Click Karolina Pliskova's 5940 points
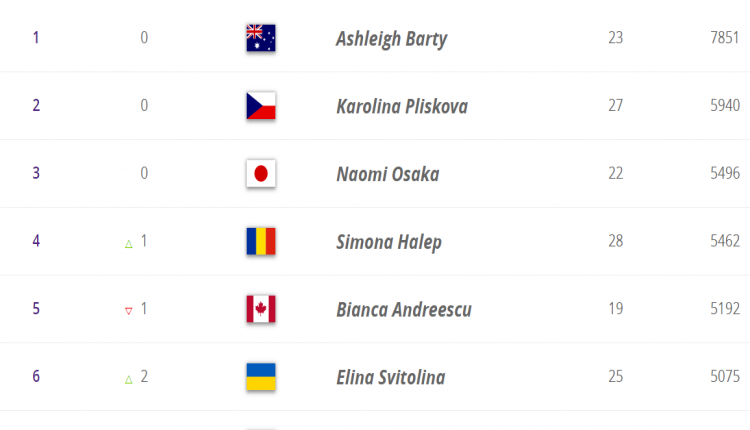Viewport: 750px width, 430px height. coord(725,105)
